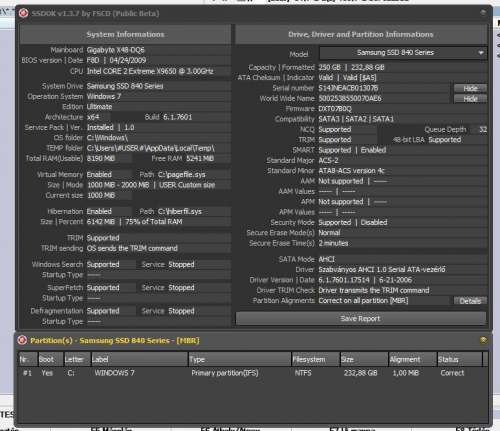This screenshot has height=431, width=500.
Task: Click the Alignment column header
Action: click(x=413, y=359)
